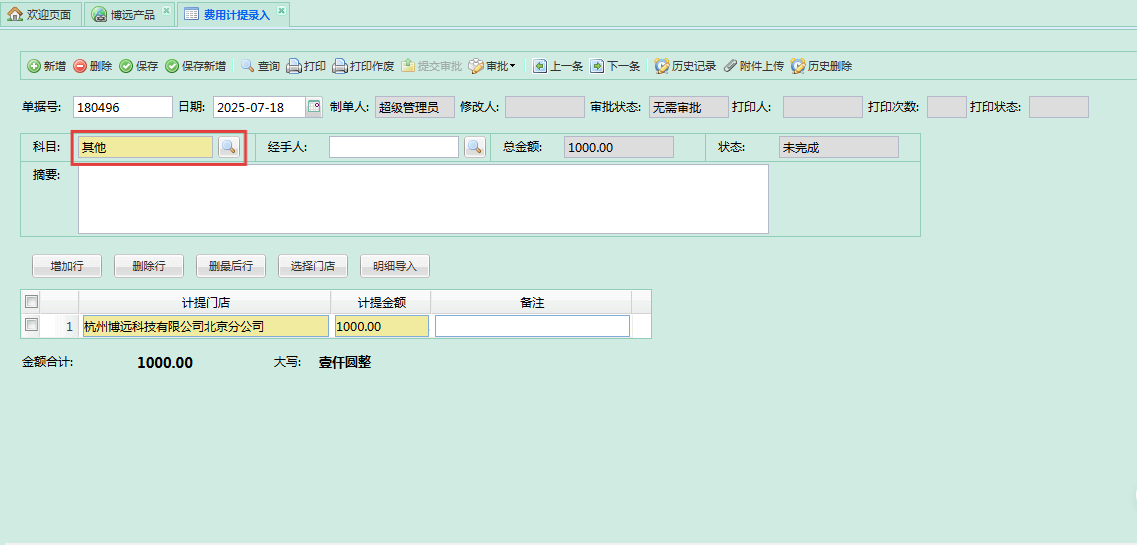
Task: Click the 打印 (print) toolbar button
Action: (x=306, y=66)
